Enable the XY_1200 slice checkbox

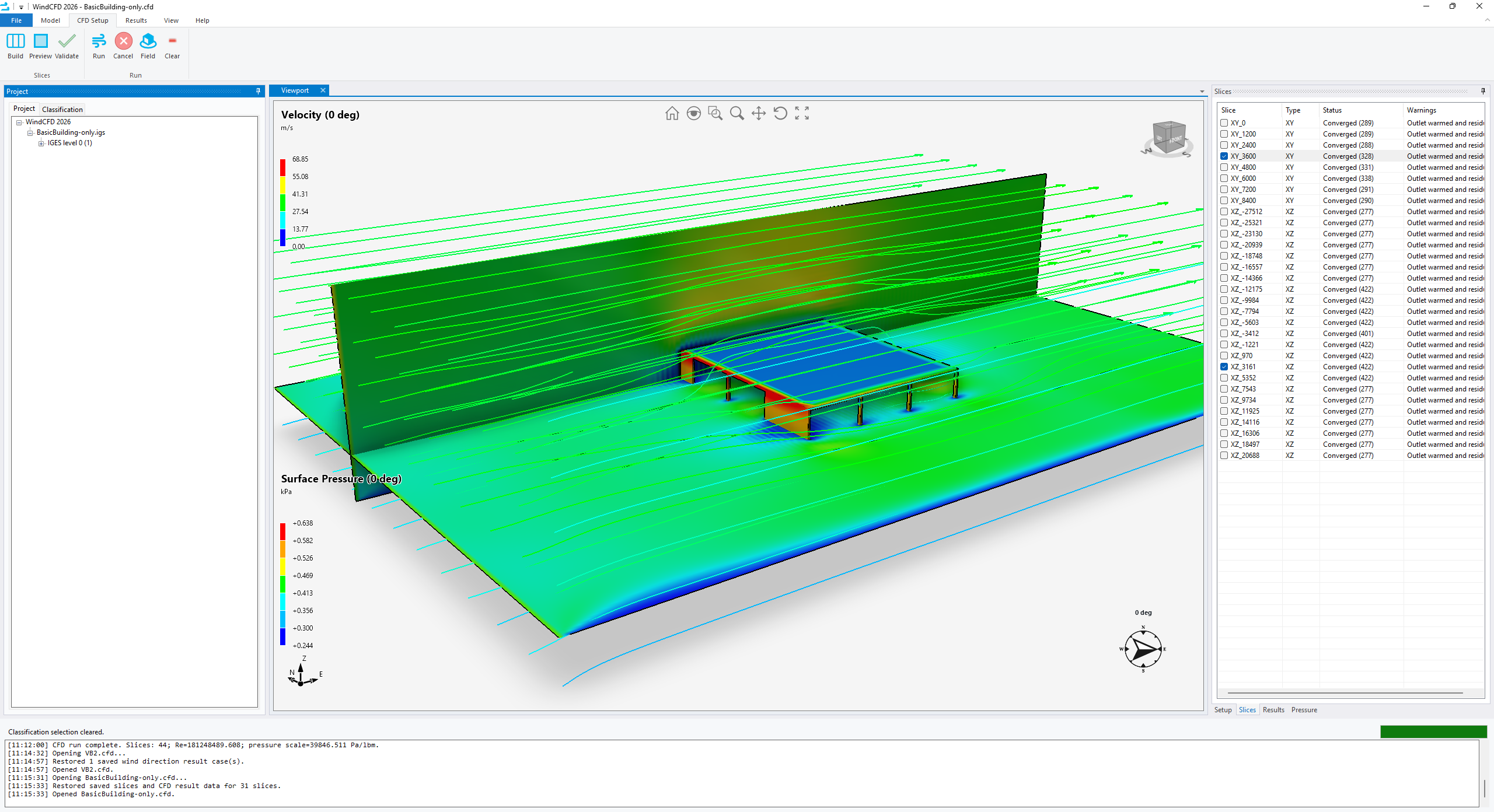pos(1224,134)
